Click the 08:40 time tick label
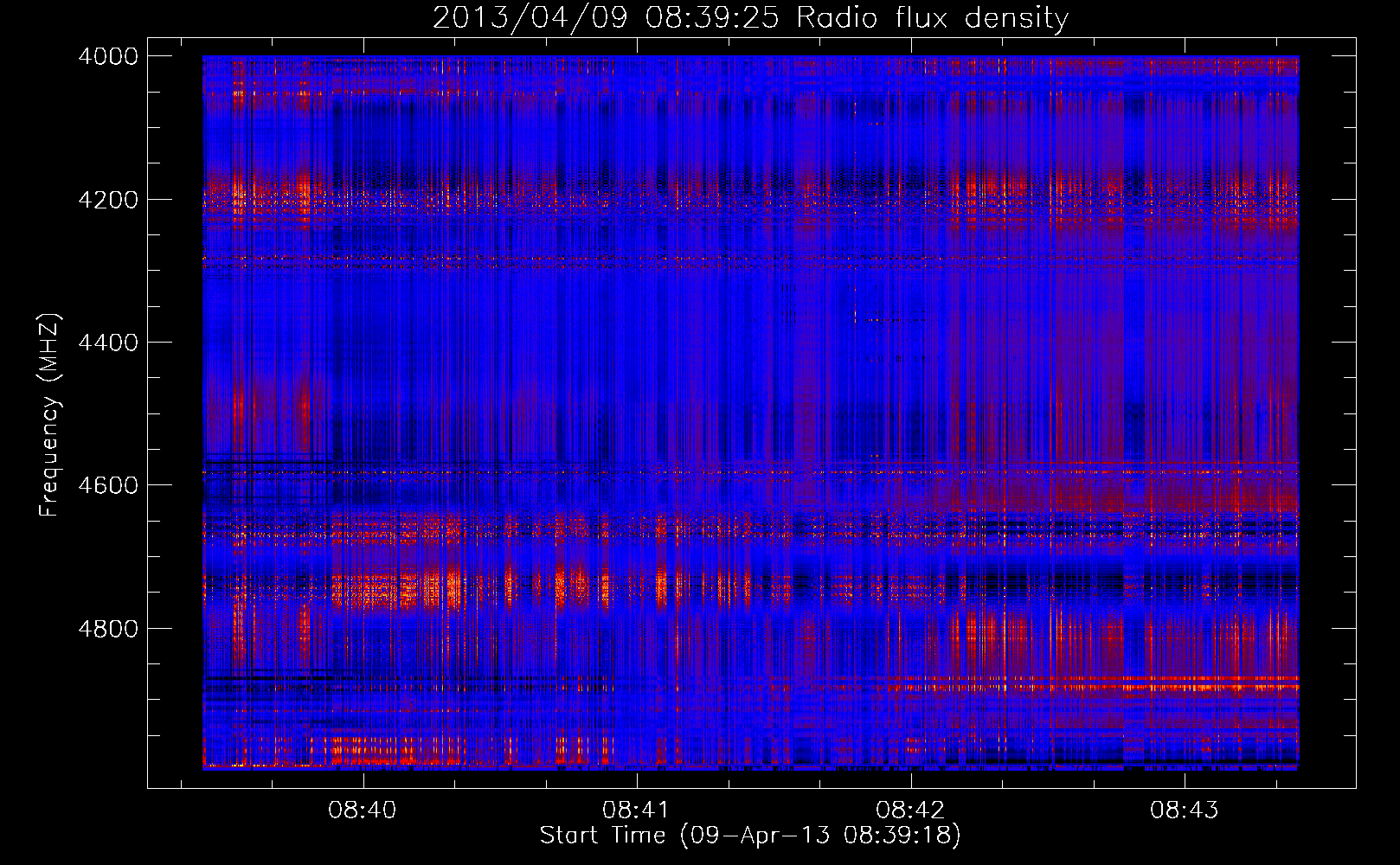The image size is (1400, 865). point(363,810)
